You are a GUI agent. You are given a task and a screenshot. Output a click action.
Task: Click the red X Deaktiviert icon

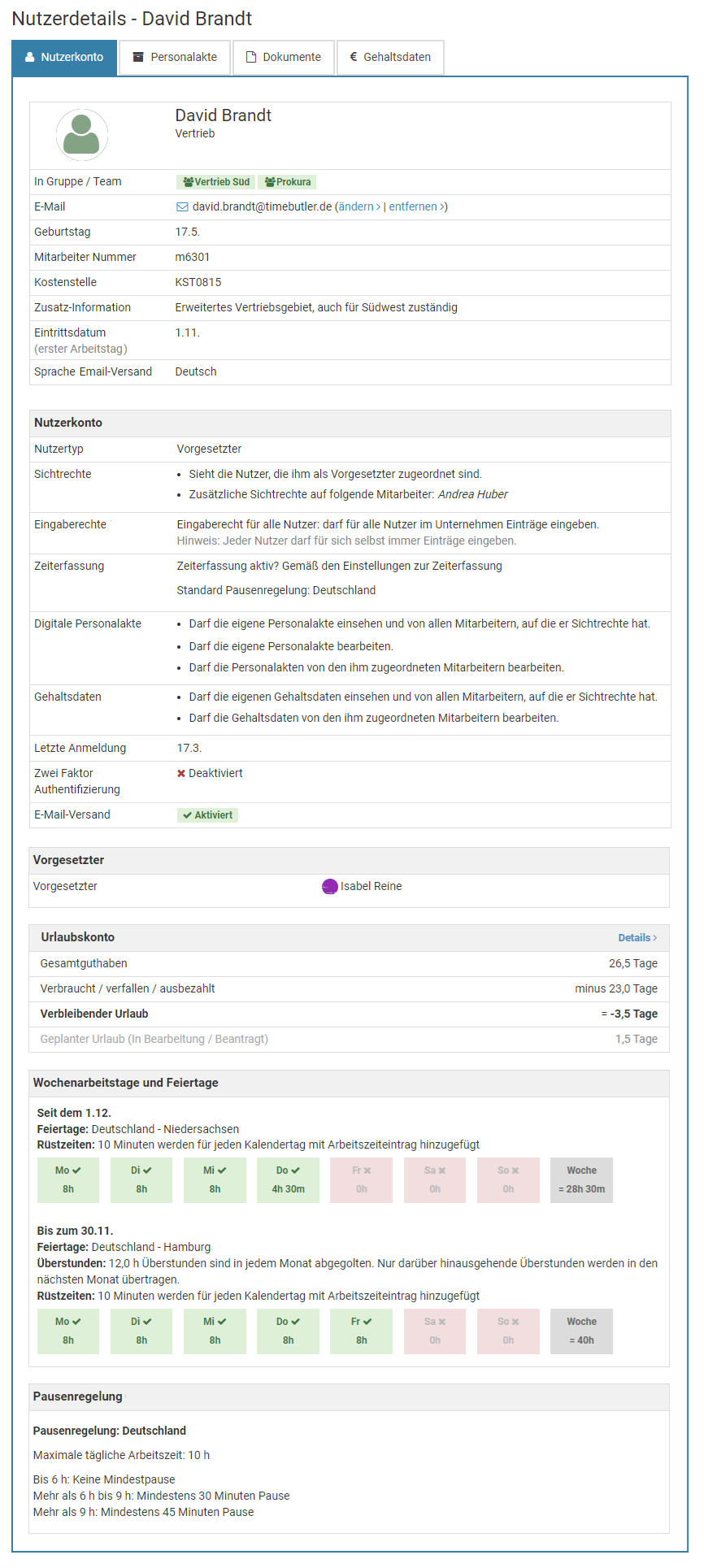click(181, 774)
